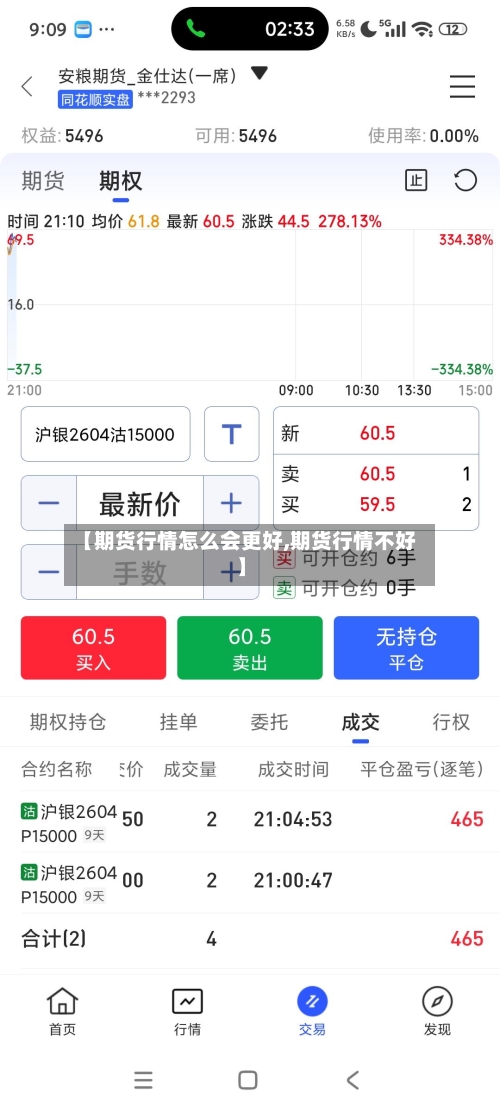This screenshot has width=500, height=1111.
Task: Select the buy price 59.5 quote row
Action: point(376,504)
